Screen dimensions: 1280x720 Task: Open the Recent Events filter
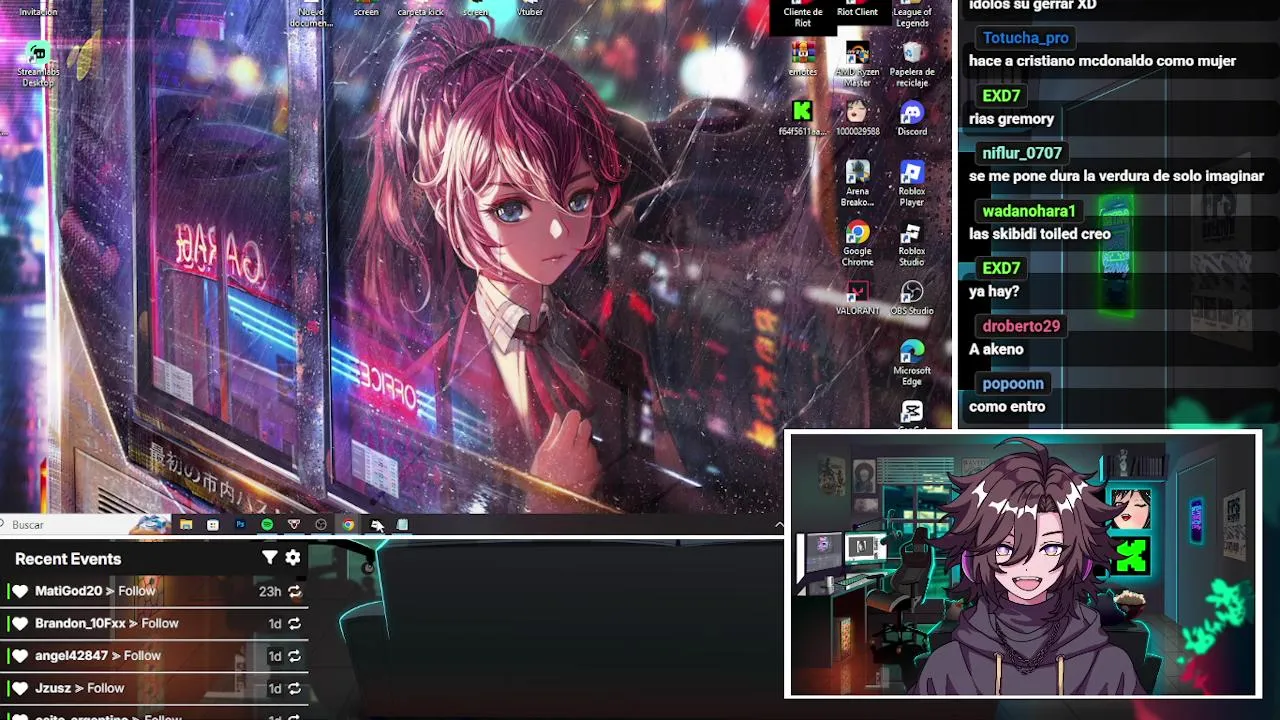(x=269, y=558)
